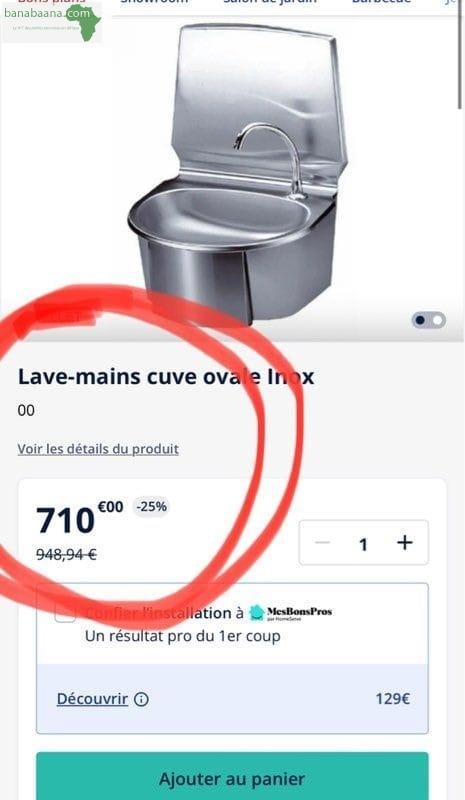Screen dimensions: 465x800
Task: Click the plus icon to increase quantity
Action: [404, 543]
